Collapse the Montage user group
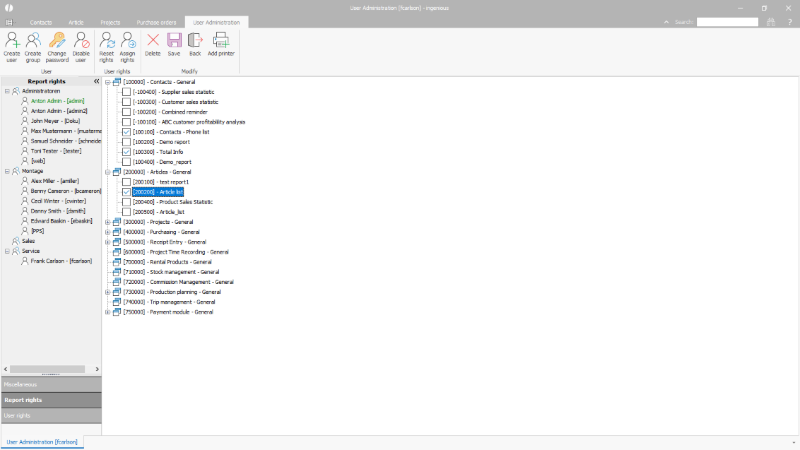This screenshot has width=800, height=450. (7, 171)
